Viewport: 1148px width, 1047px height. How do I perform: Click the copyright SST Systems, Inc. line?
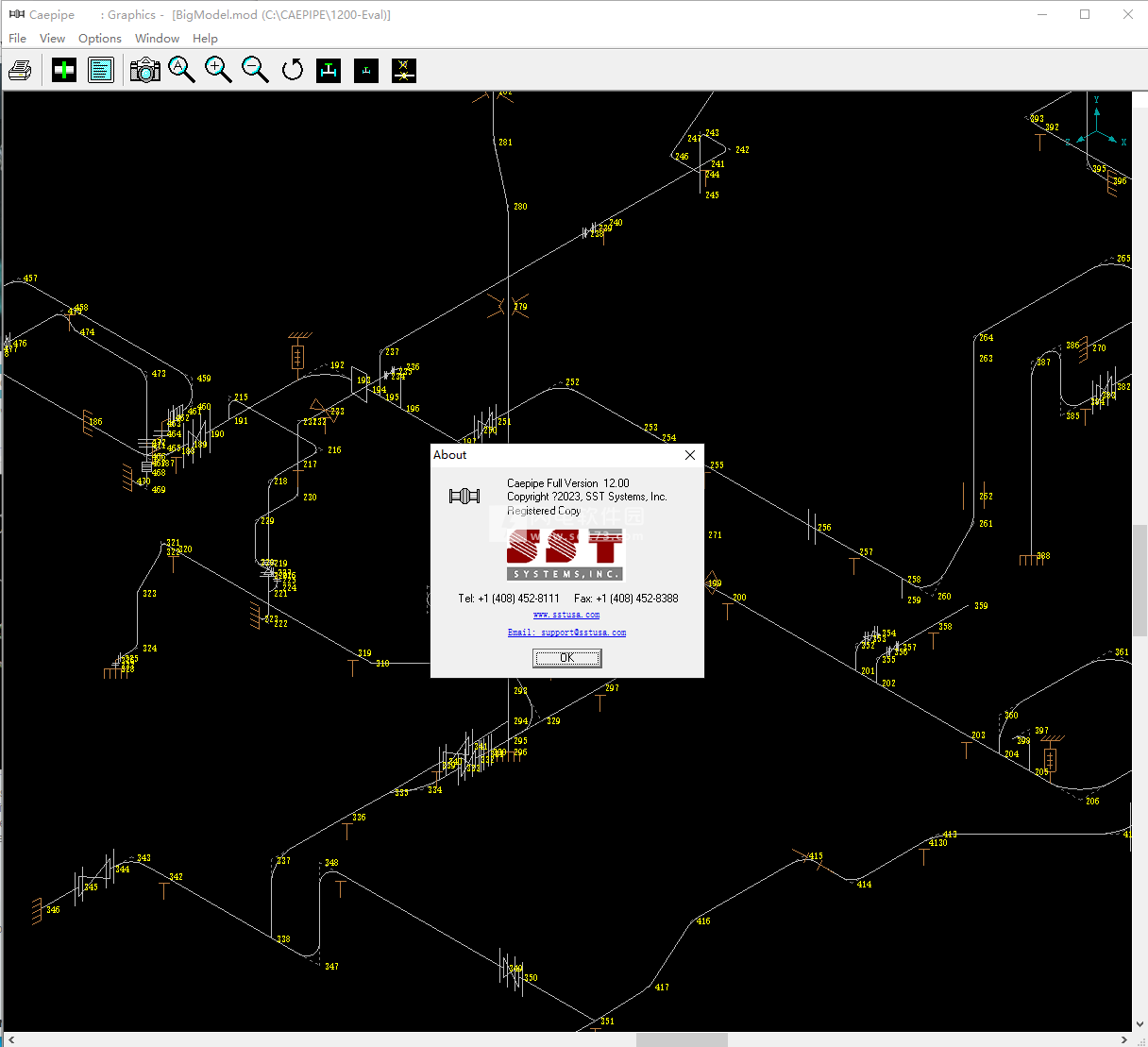pyautogui.click(x=587, y=497)
